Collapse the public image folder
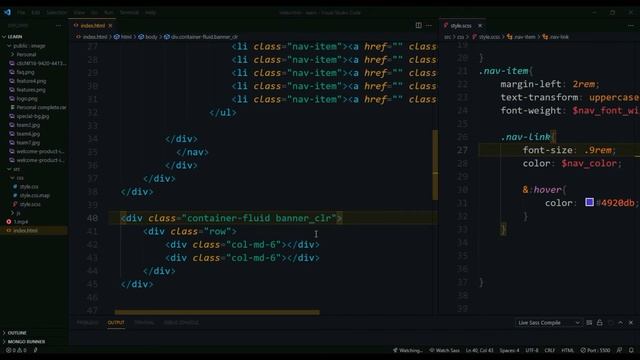The width and height of the screenshot is (640, 360). tap(27, 46)
